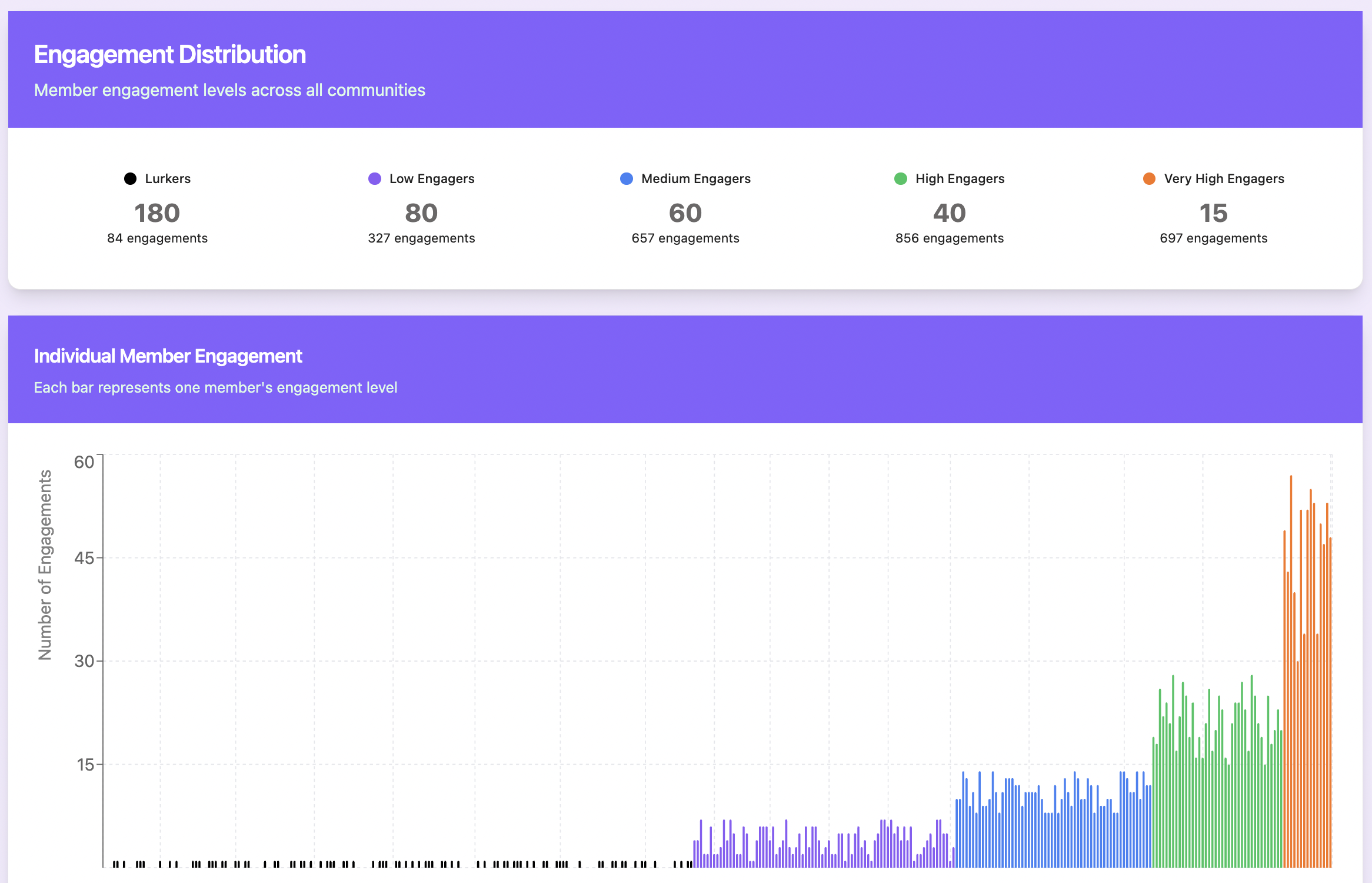Select the Medium Engagers legend label
Image resolution: width=1372 pixels, height=883 pixels.
coord(695,178)
